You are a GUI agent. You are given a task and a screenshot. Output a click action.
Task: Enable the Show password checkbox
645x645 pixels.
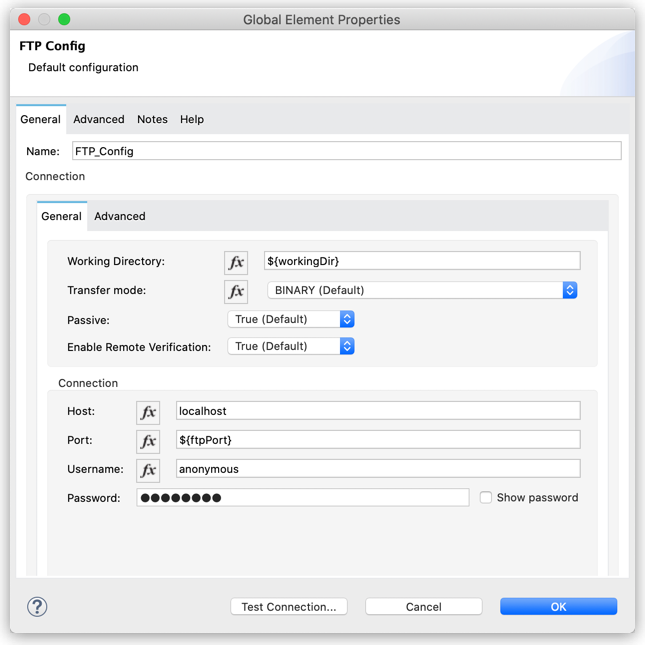tap(486, 497)
